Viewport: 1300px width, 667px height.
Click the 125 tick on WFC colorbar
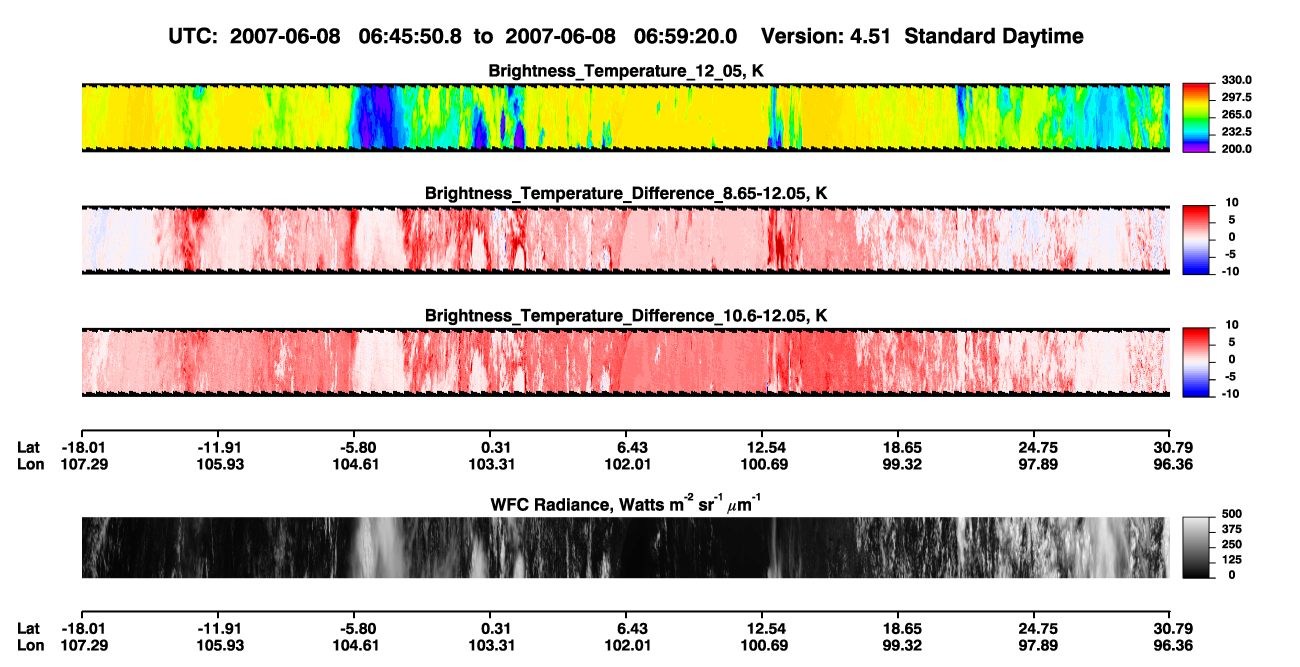click(x=1231, y=560)
